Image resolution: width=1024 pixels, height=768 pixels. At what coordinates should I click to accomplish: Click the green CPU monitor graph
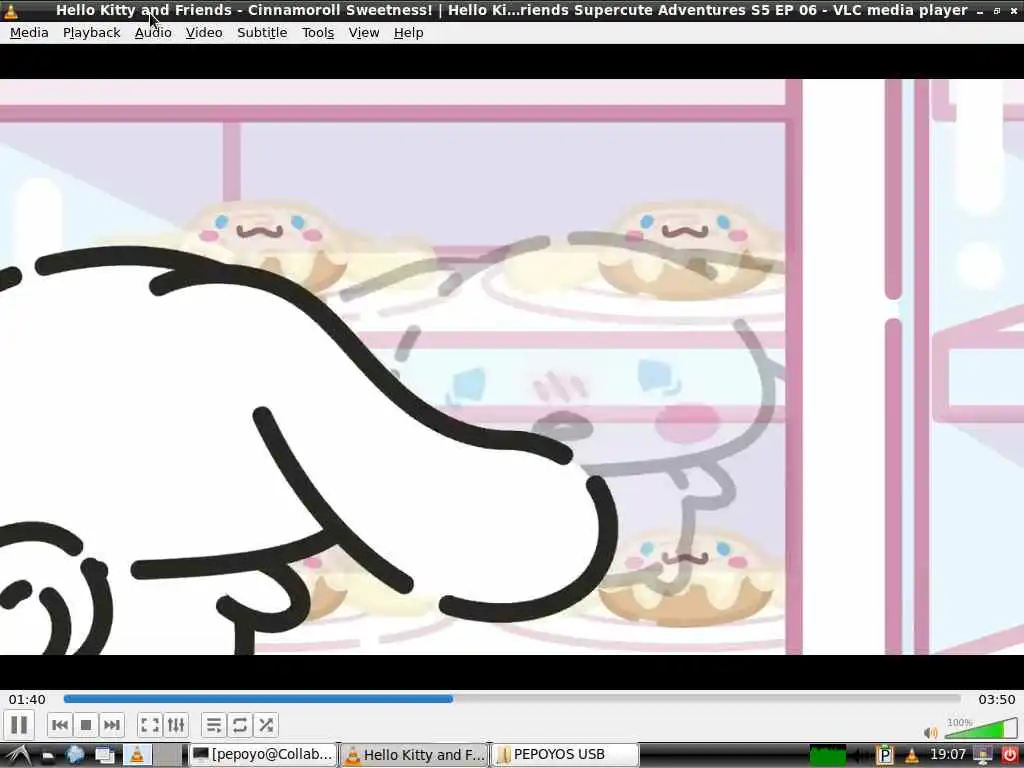pyautogui.click(x=827, y=756)
